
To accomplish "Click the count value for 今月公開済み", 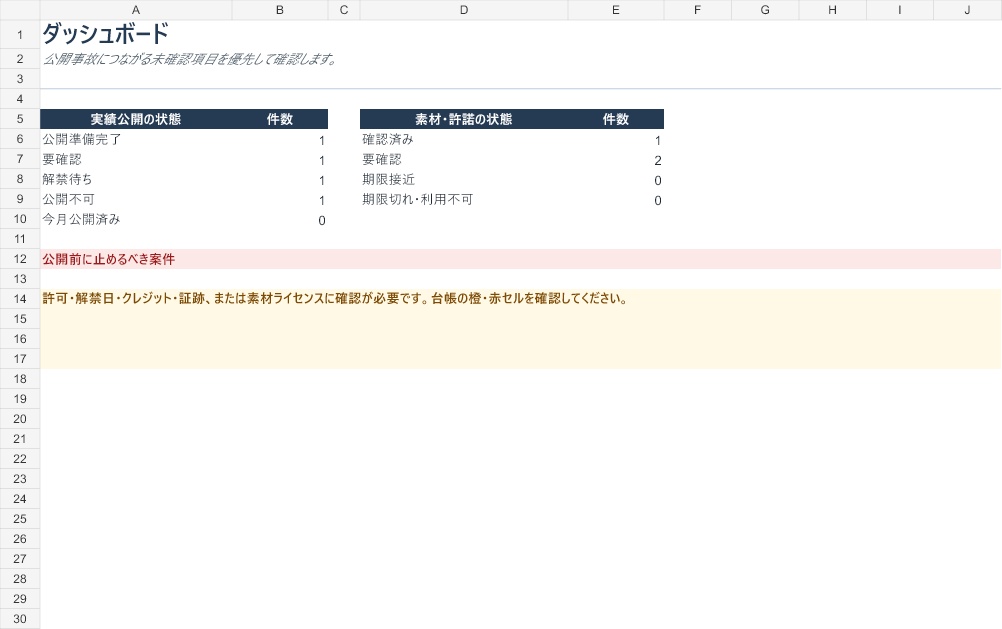I will coord(280,220).
